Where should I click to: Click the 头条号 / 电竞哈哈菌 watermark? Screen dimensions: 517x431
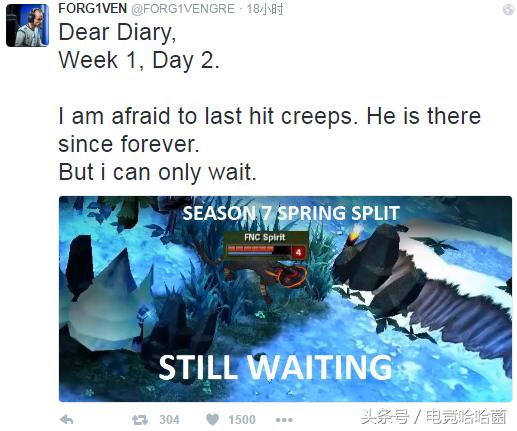(433, 417)
